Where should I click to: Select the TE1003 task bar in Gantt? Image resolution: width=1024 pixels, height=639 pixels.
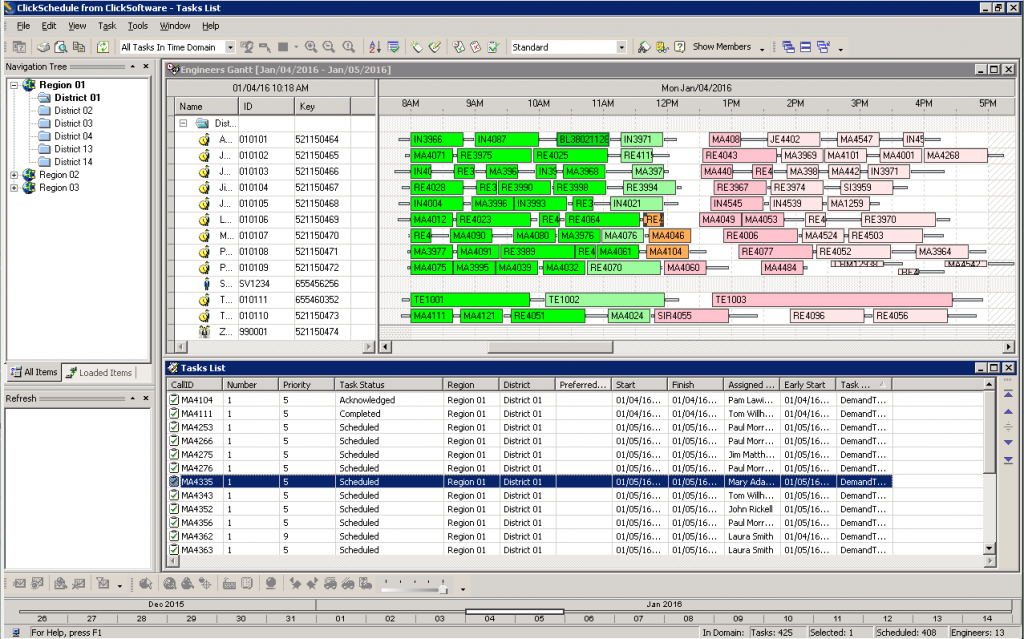(832, 300)
